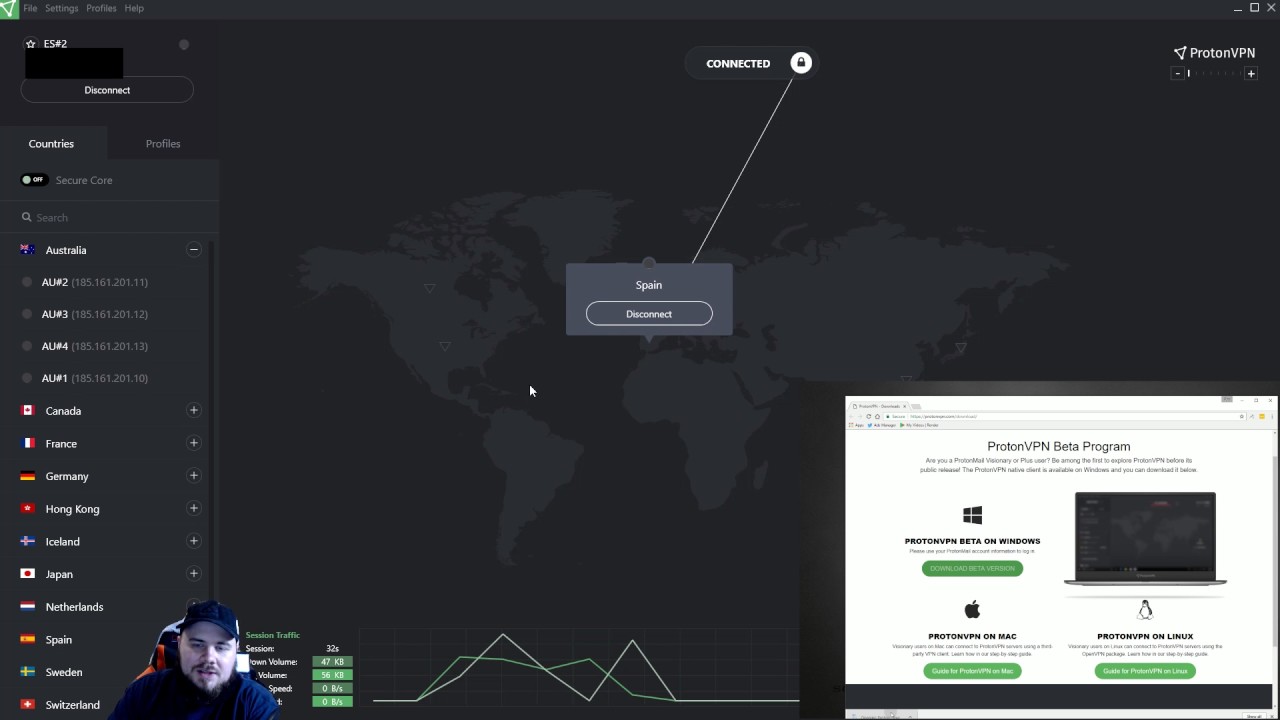The image size is (1280, 720).
Task: Click the Apple logo on the browser page
Action: (x=972, y=609)
